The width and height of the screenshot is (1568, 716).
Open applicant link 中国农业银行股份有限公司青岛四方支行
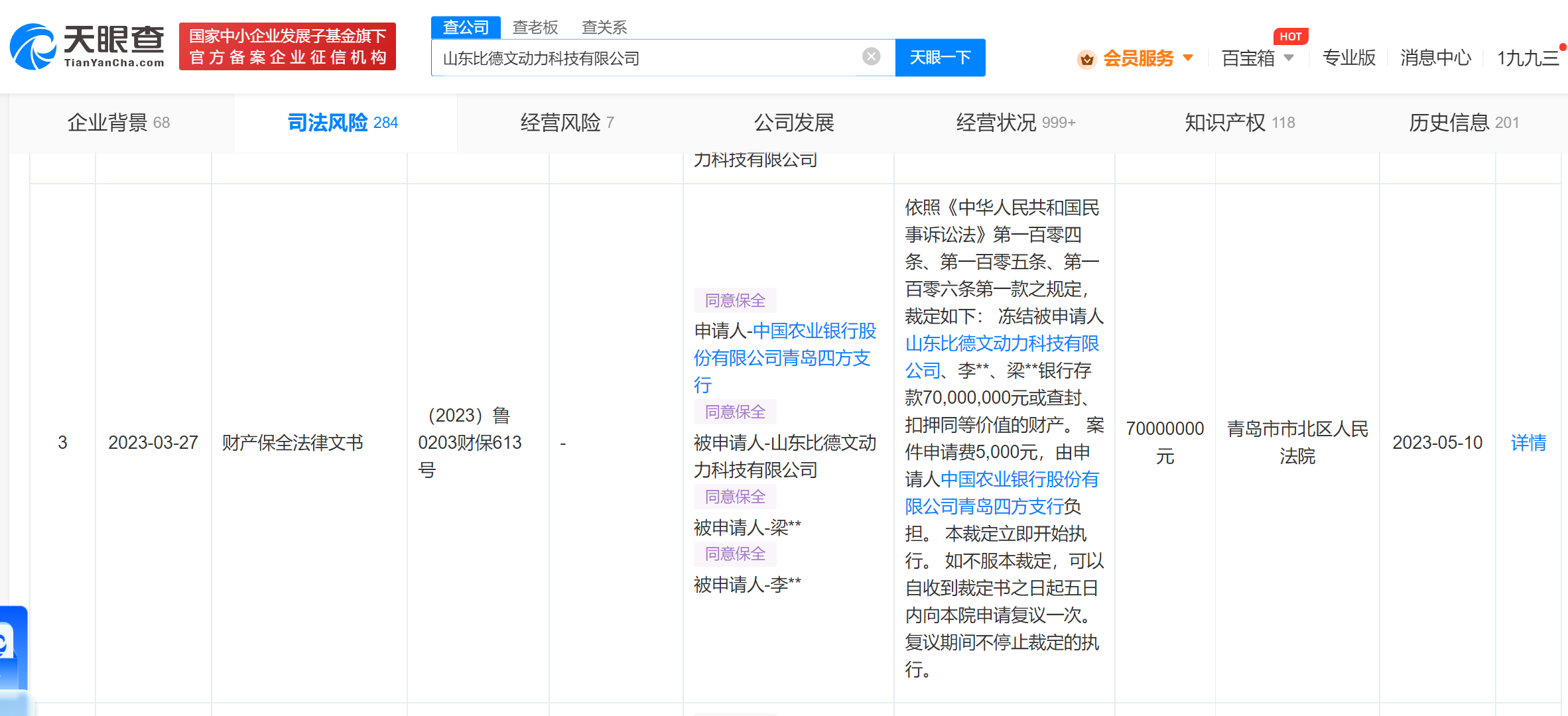point(785,357)
